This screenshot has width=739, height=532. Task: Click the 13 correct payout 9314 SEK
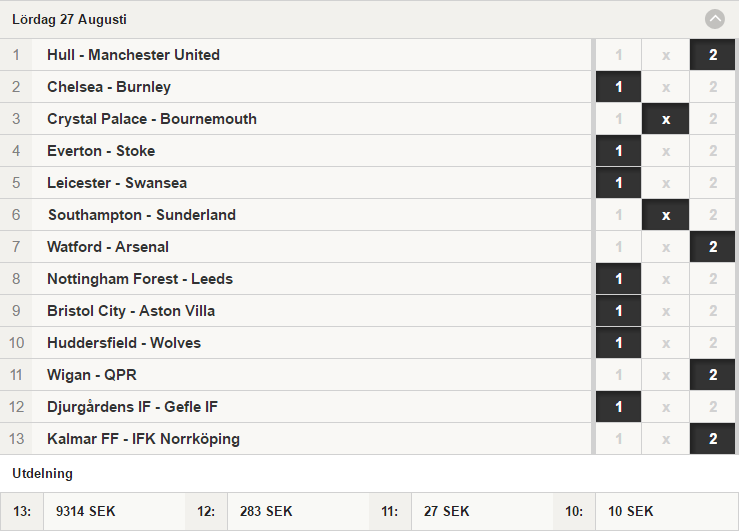(85, 511)
